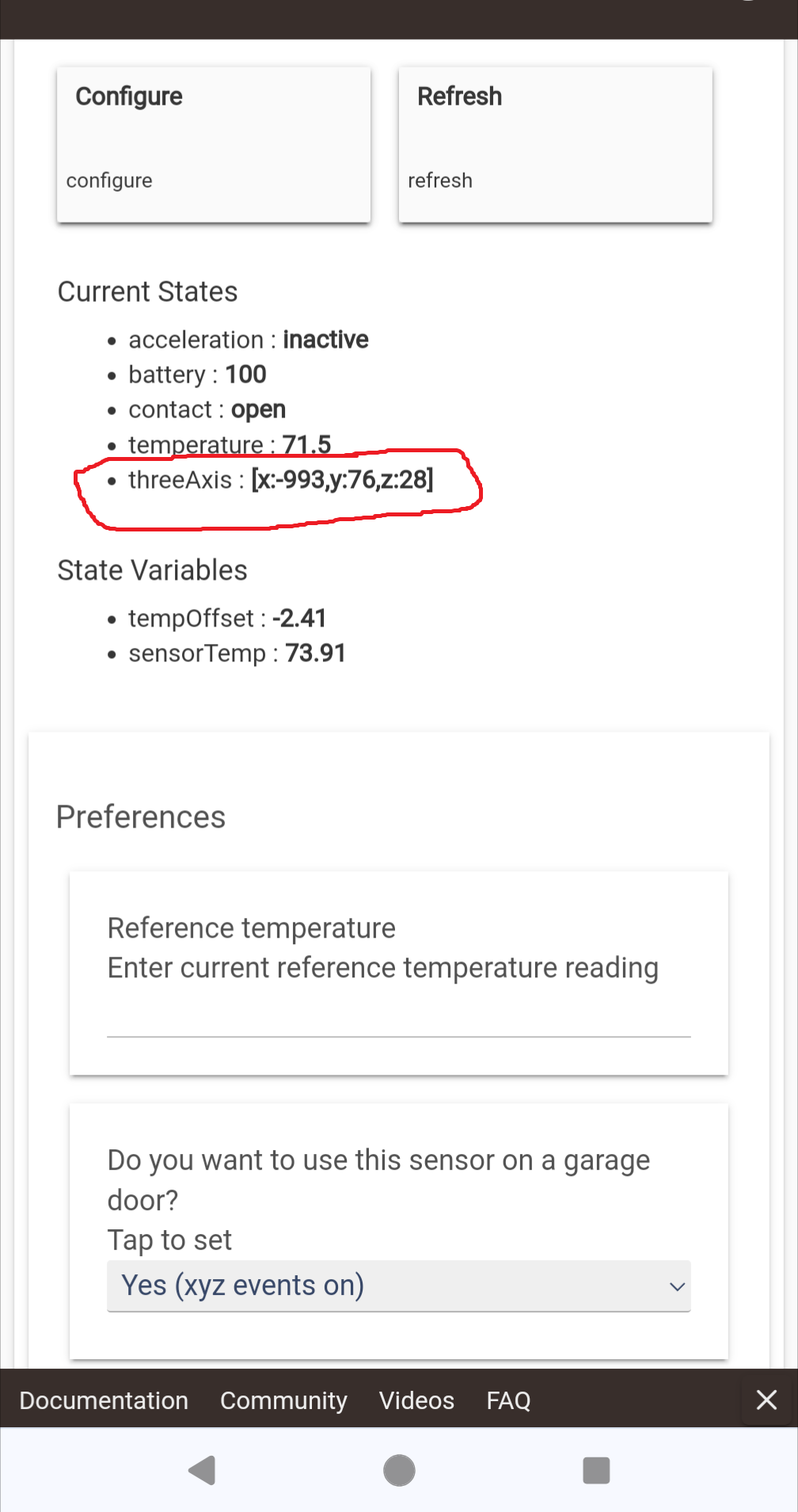Click the chevron arrow of xyz events dropdown
The width and height of the screenshot is (798, 1512).
(677, 1286)
